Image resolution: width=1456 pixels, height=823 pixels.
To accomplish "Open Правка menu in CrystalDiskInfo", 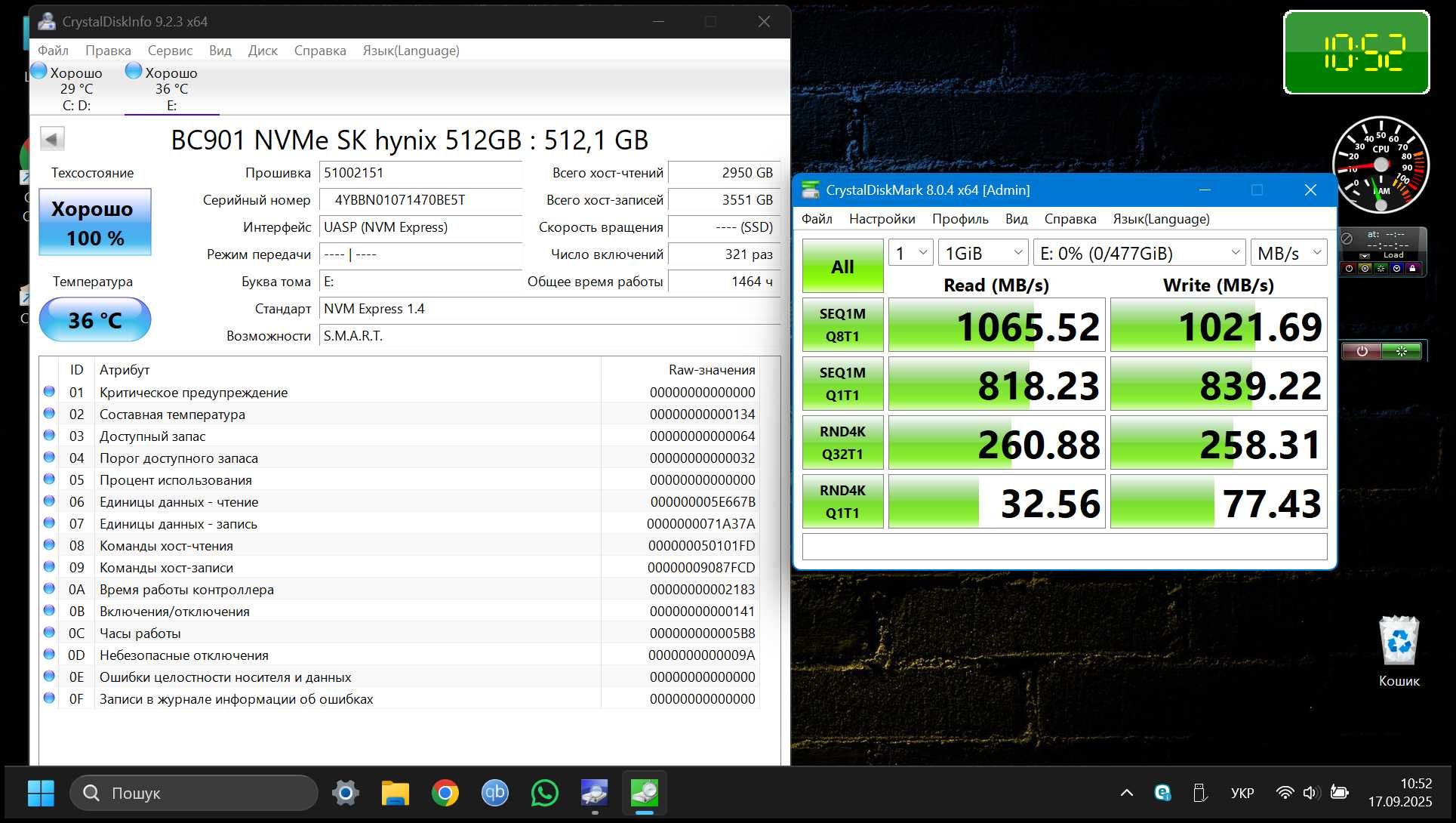I will click(x=108, y=51).
